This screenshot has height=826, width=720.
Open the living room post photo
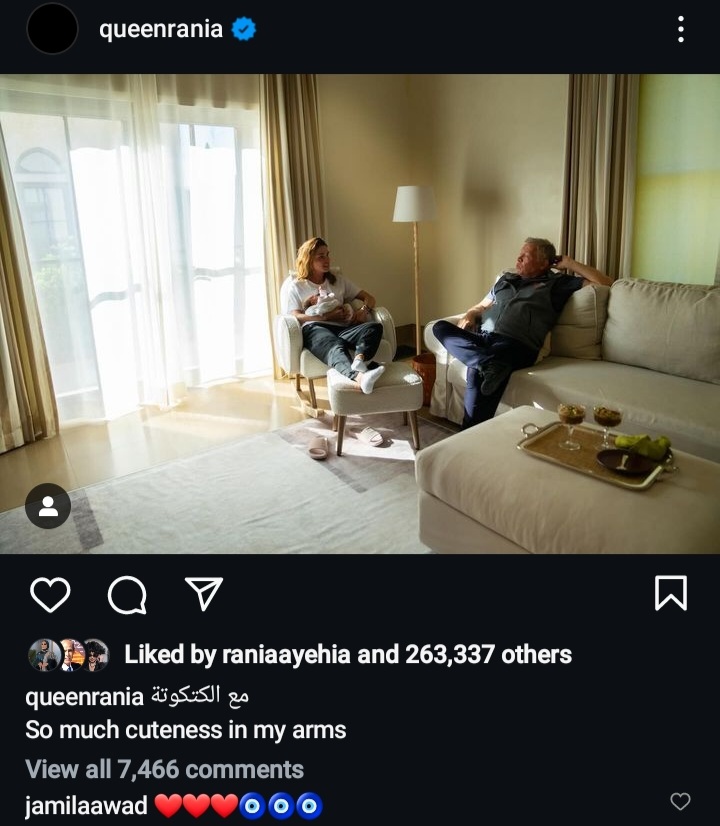pyautogui.click(x=360, y=314)
